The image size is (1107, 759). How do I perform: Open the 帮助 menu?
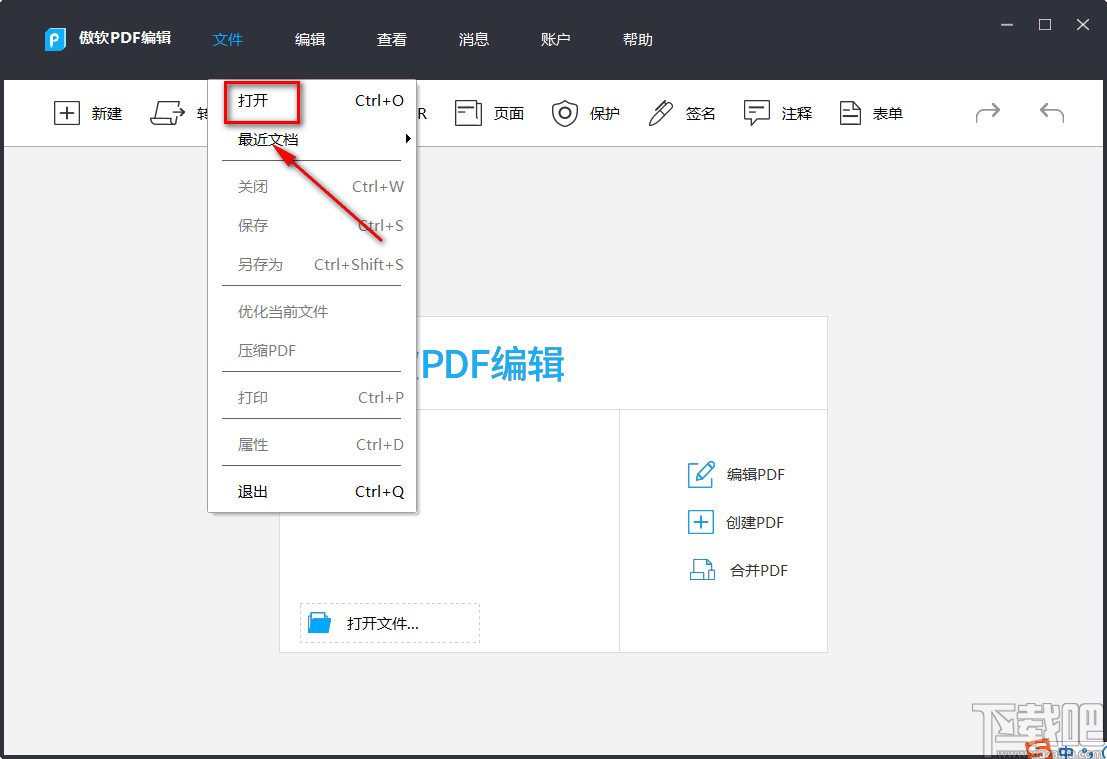638,40
